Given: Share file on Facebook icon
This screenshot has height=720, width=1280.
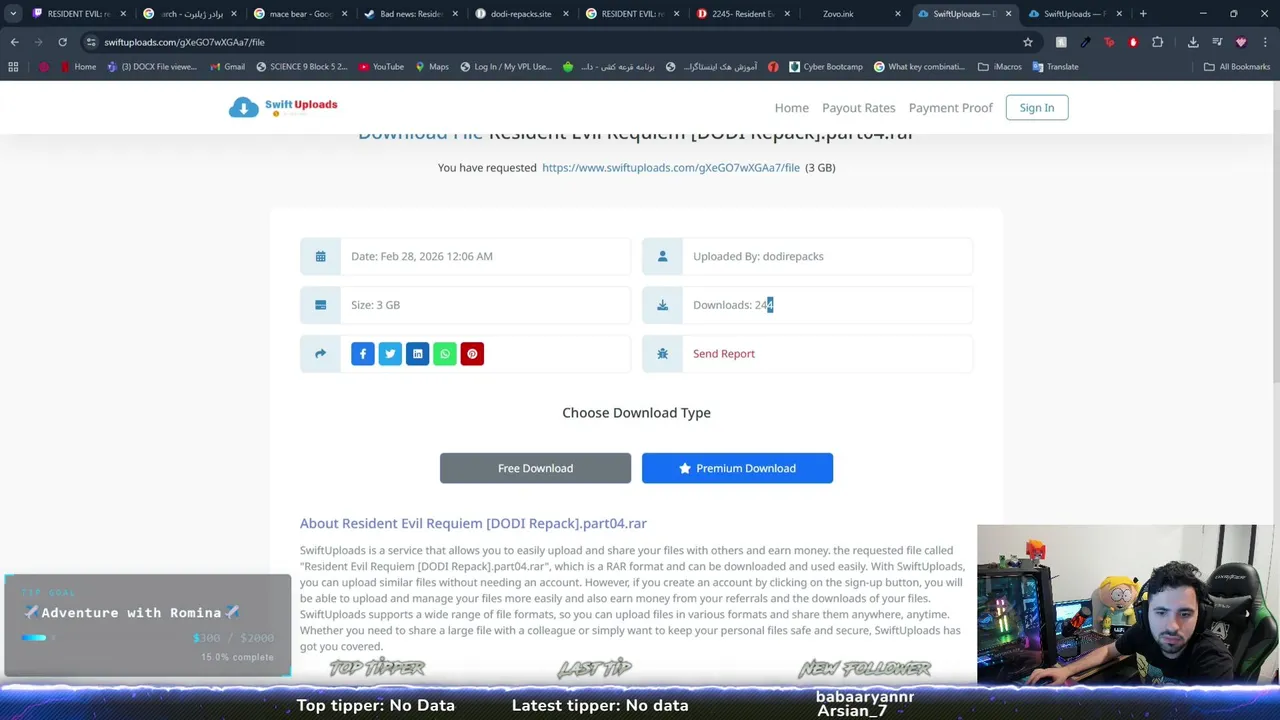Looking at the screenshot, I should point(363,354).
